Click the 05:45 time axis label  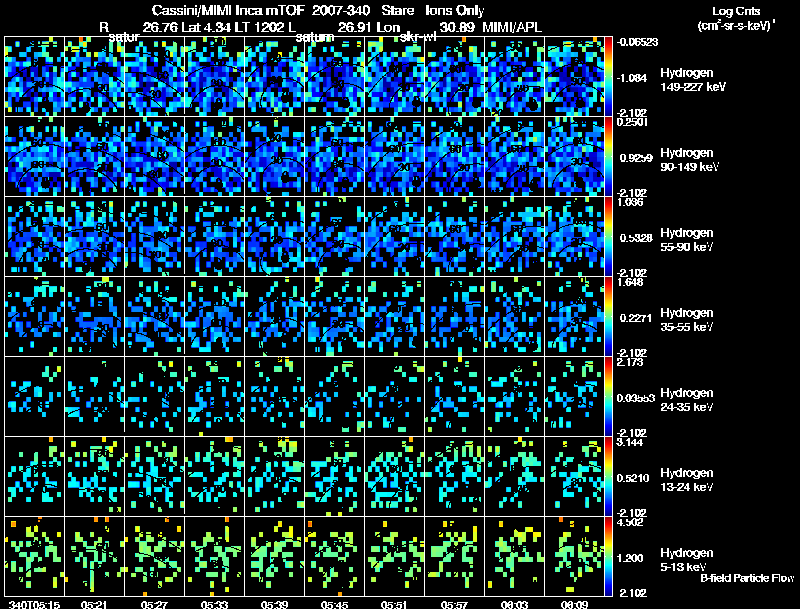point(334,605)
